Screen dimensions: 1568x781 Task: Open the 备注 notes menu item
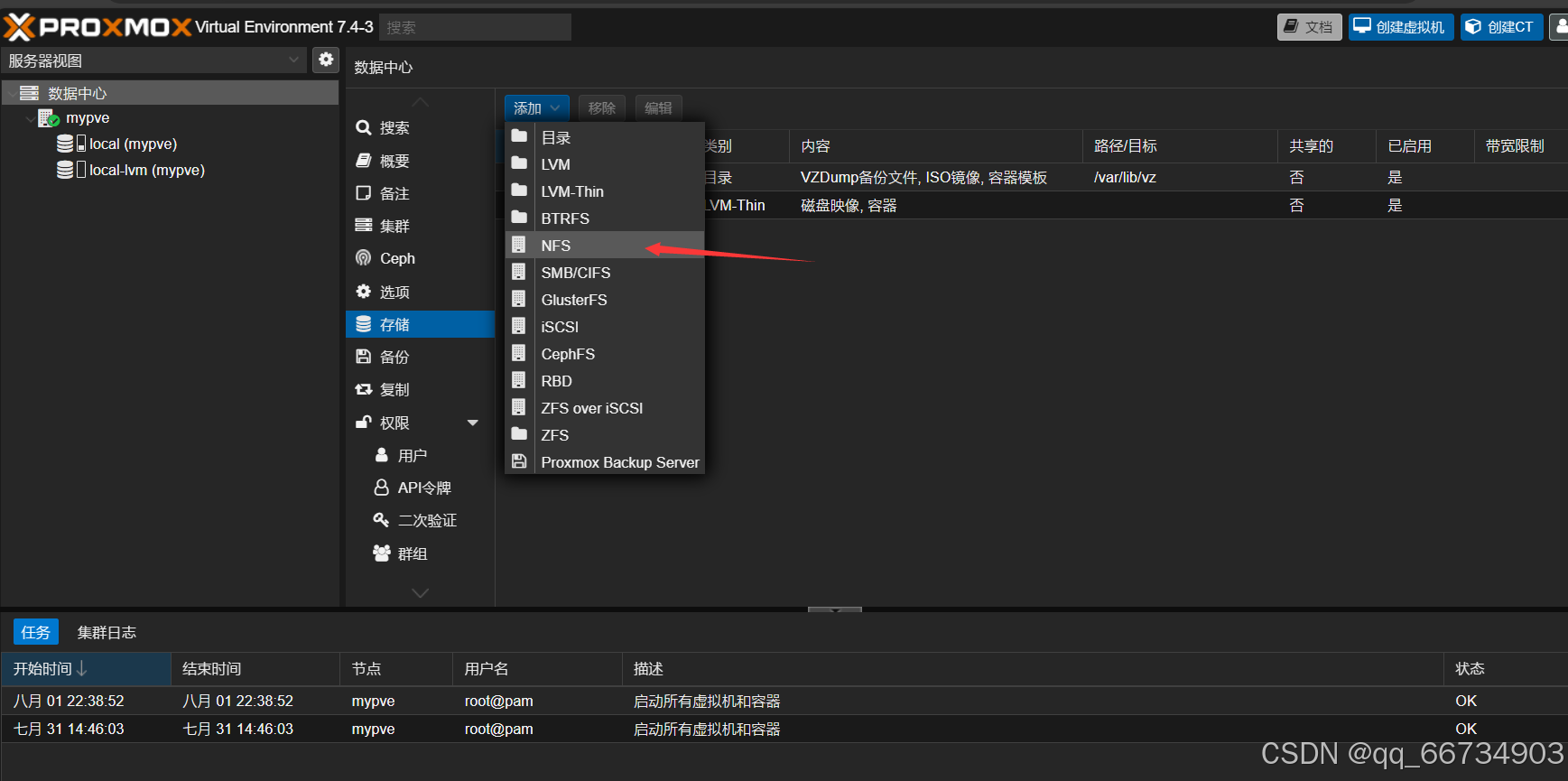tap(420, 193)
